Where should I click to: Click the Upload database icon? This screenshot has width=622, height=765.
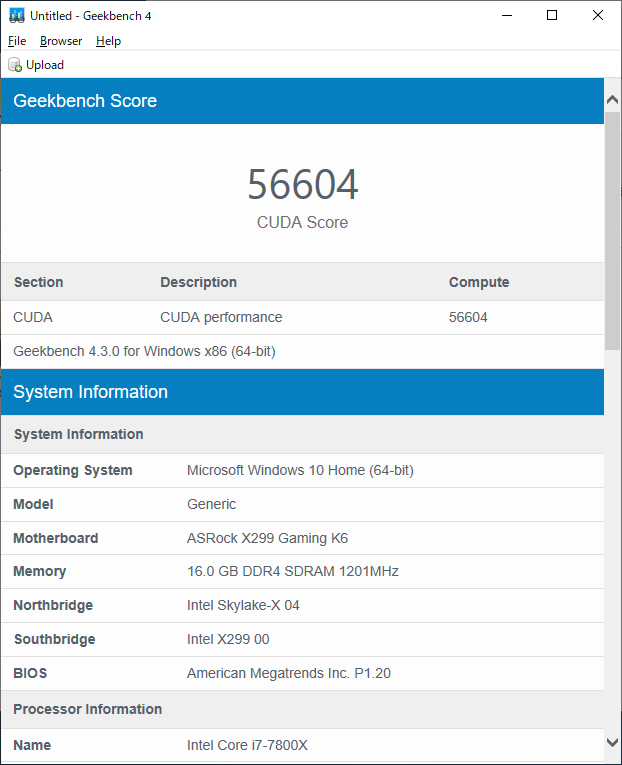pyautogui.click(x=15, y=65)
